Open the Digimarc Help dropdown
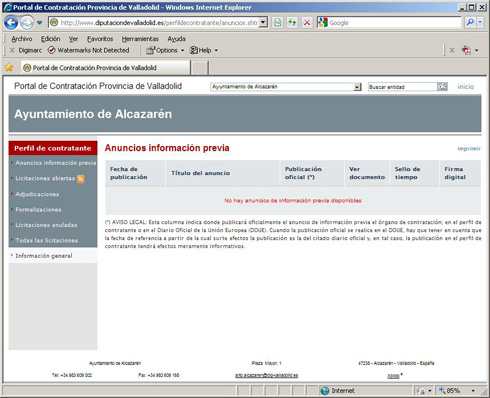 coord(204,50)
